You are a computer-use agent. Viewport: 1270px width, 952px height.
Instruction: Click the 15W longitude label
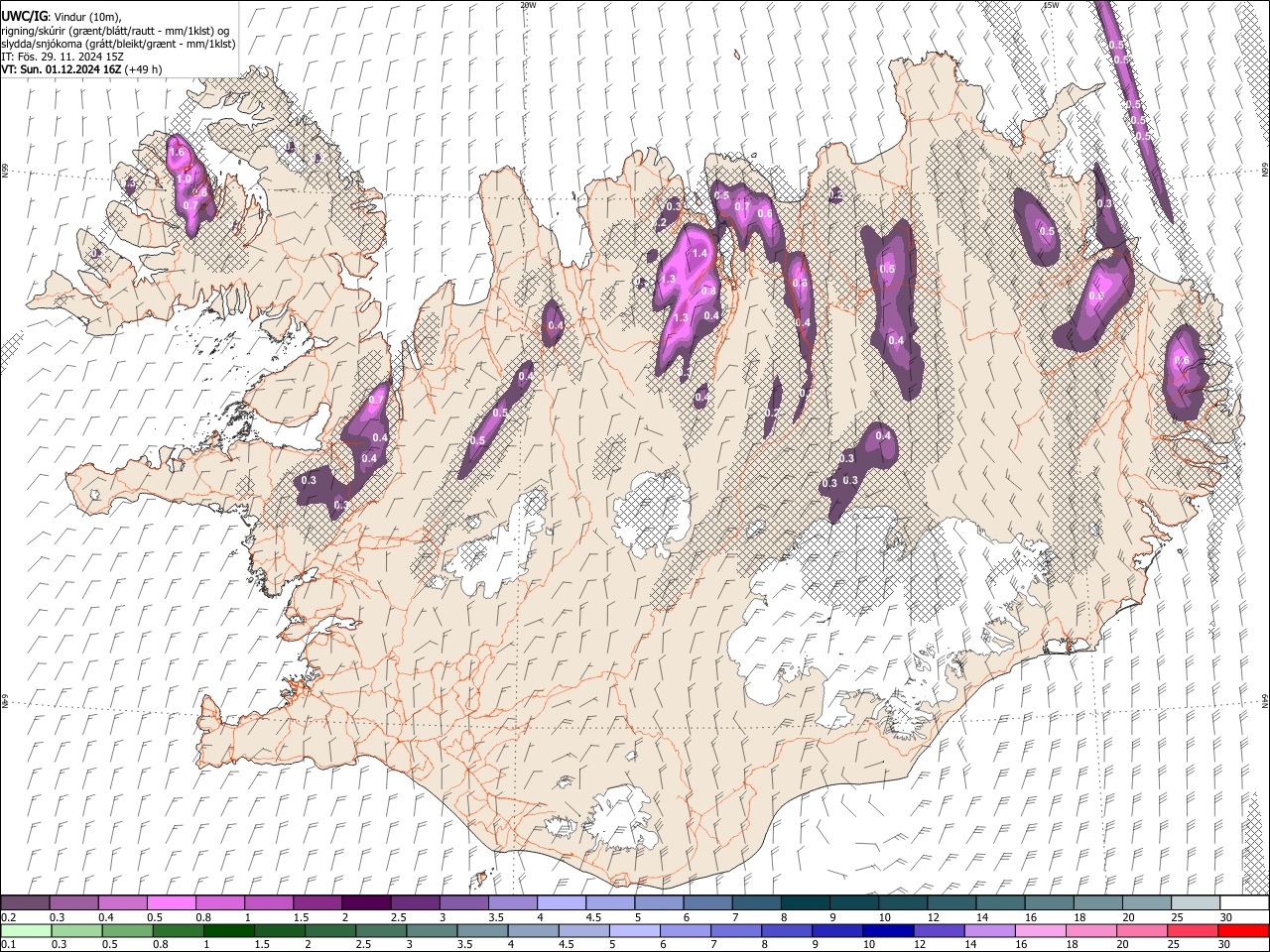click(x=1051, y=5)
